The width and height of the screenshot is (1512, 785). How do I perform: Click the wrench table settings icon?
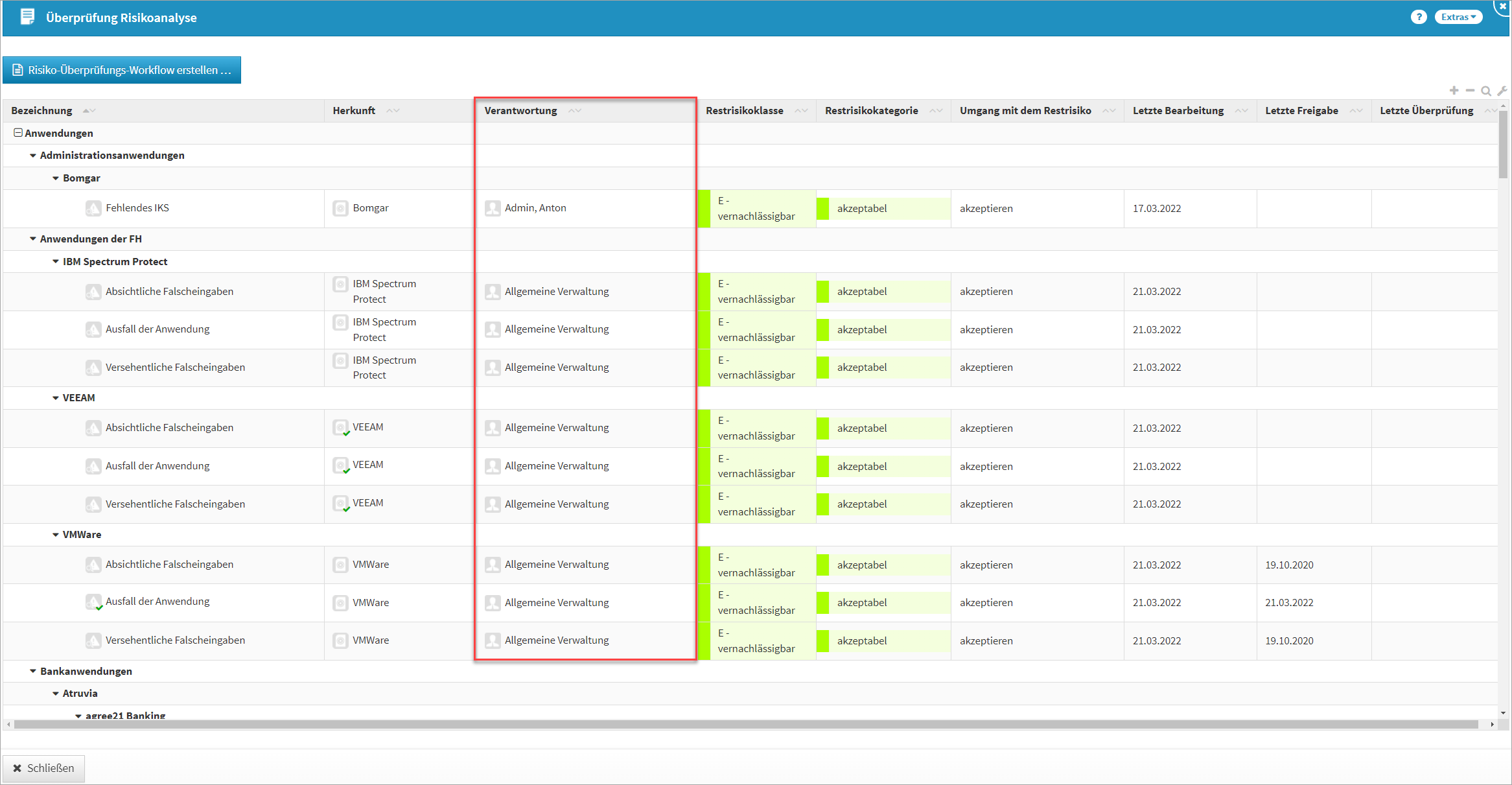click(x=1502, y=91)
